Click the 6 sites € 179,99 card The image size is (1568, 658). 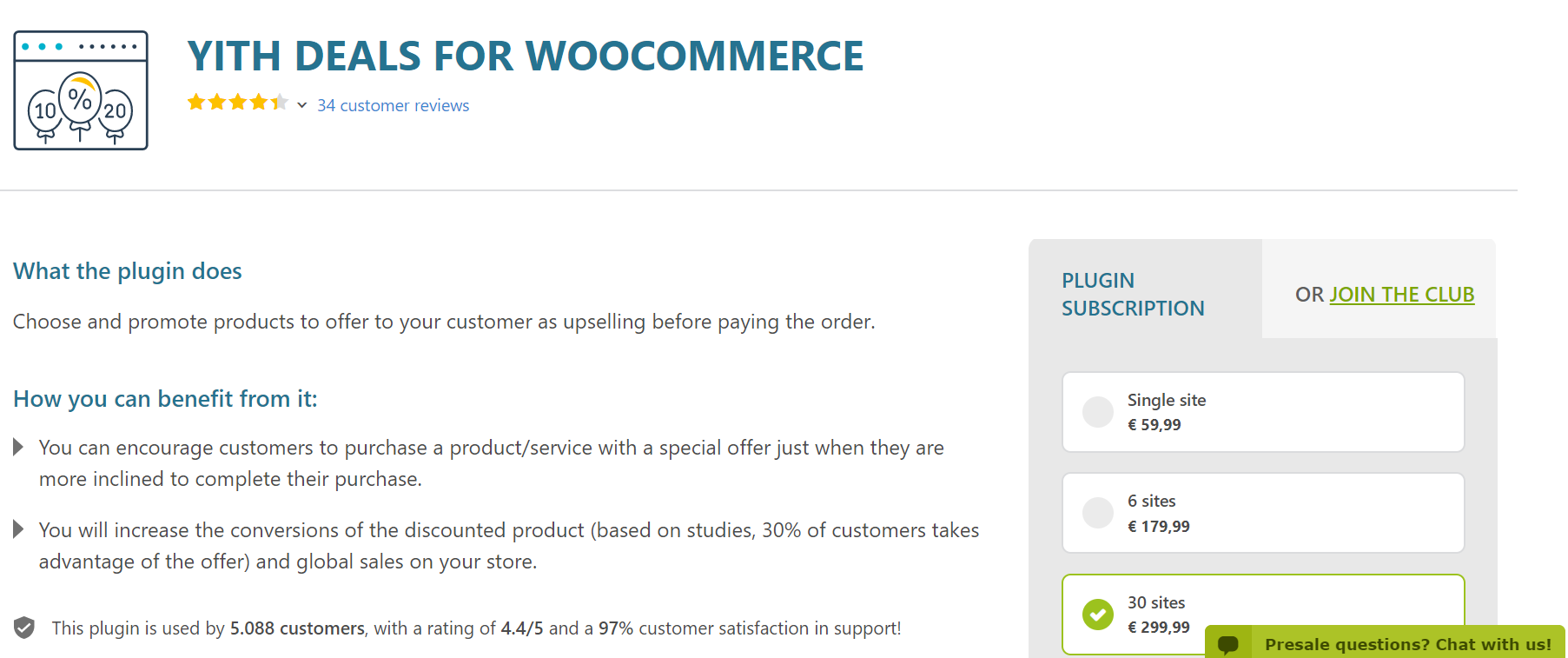pos(1263,513)
